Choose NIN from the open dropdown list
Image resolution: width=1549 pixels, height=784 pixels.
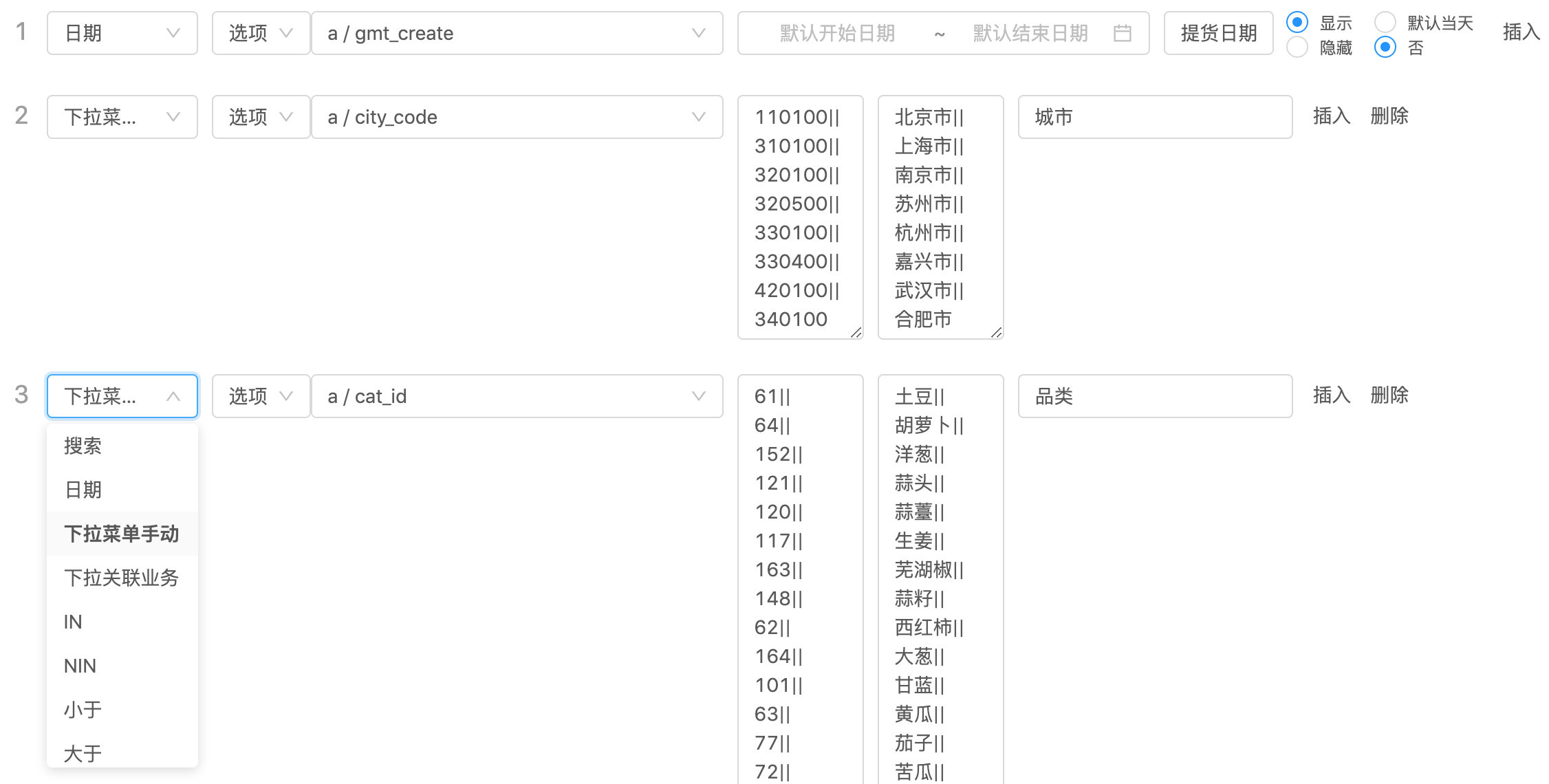[80, 666]
